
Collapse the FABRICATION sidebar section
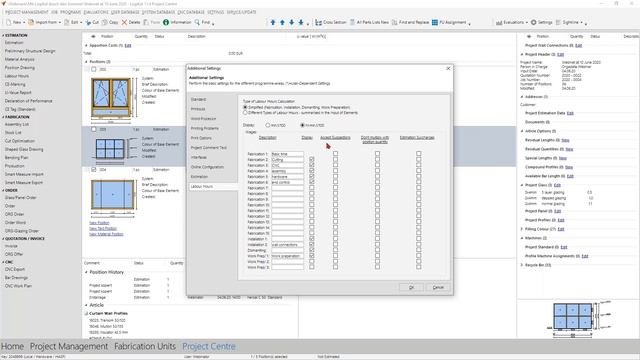[3, 117]
